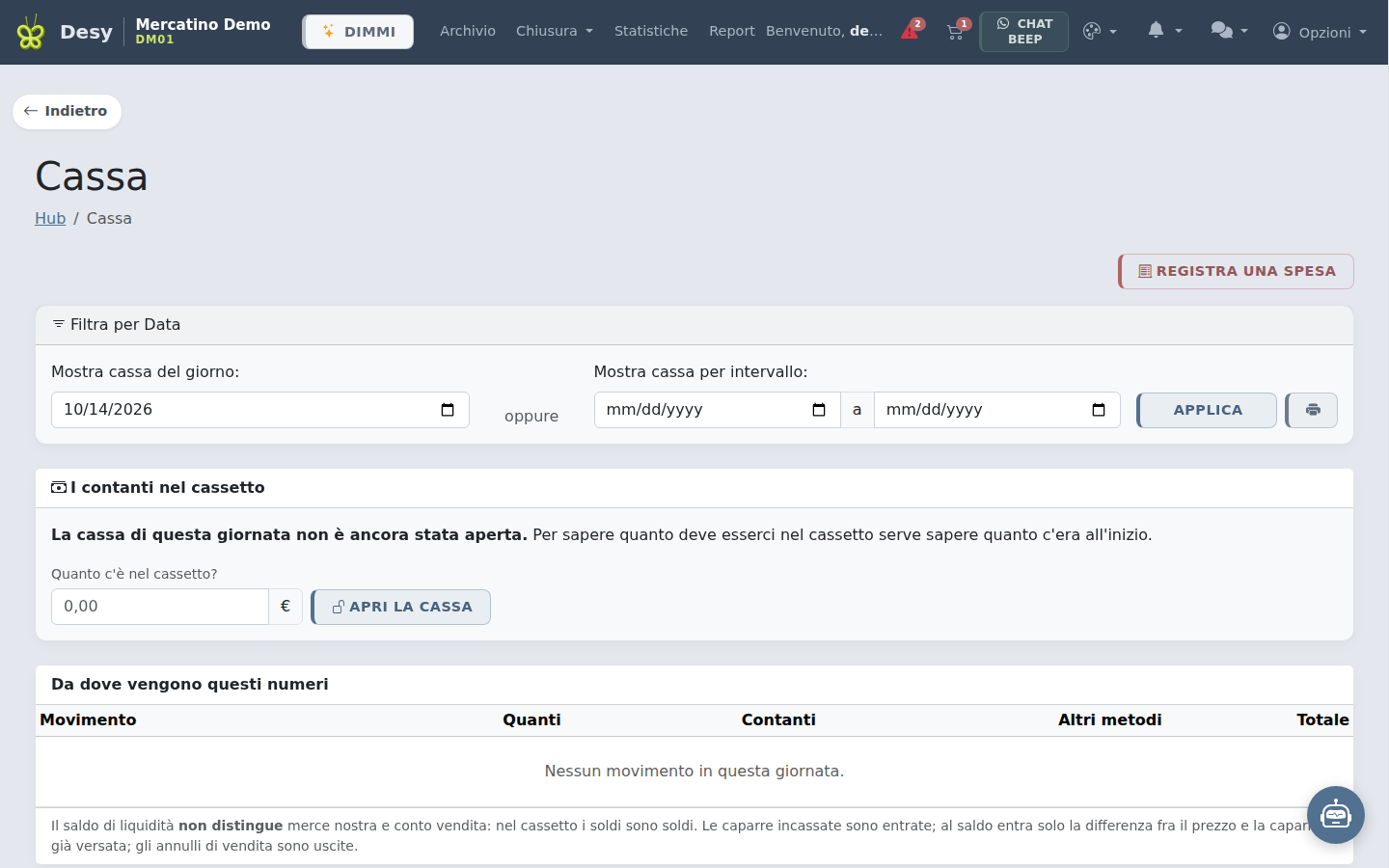Click the Totale column header
1389x868 pixels.
[1322, 719]
